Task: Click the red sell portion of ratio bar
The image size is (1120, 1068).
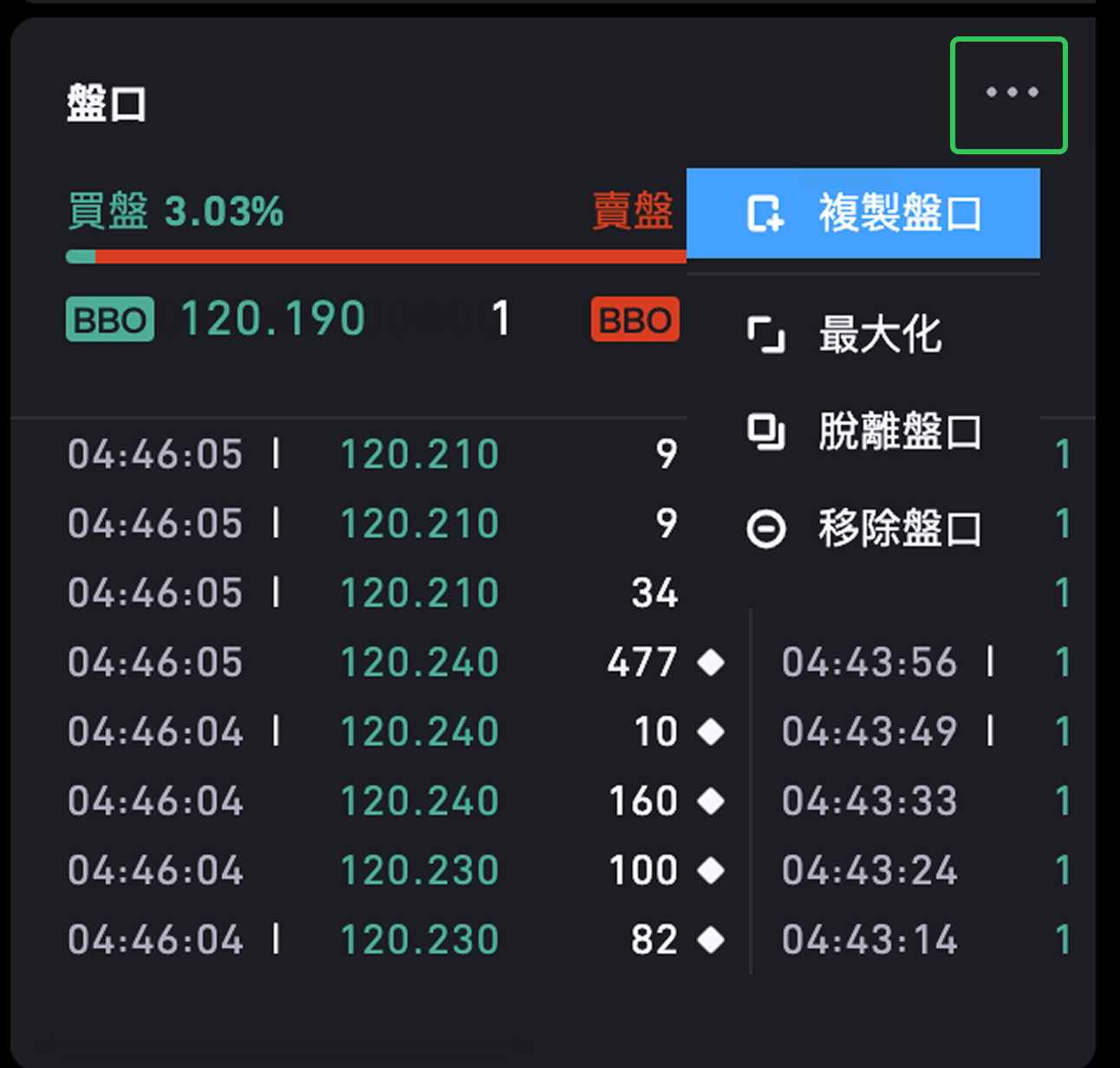Action: pos(390,257)
